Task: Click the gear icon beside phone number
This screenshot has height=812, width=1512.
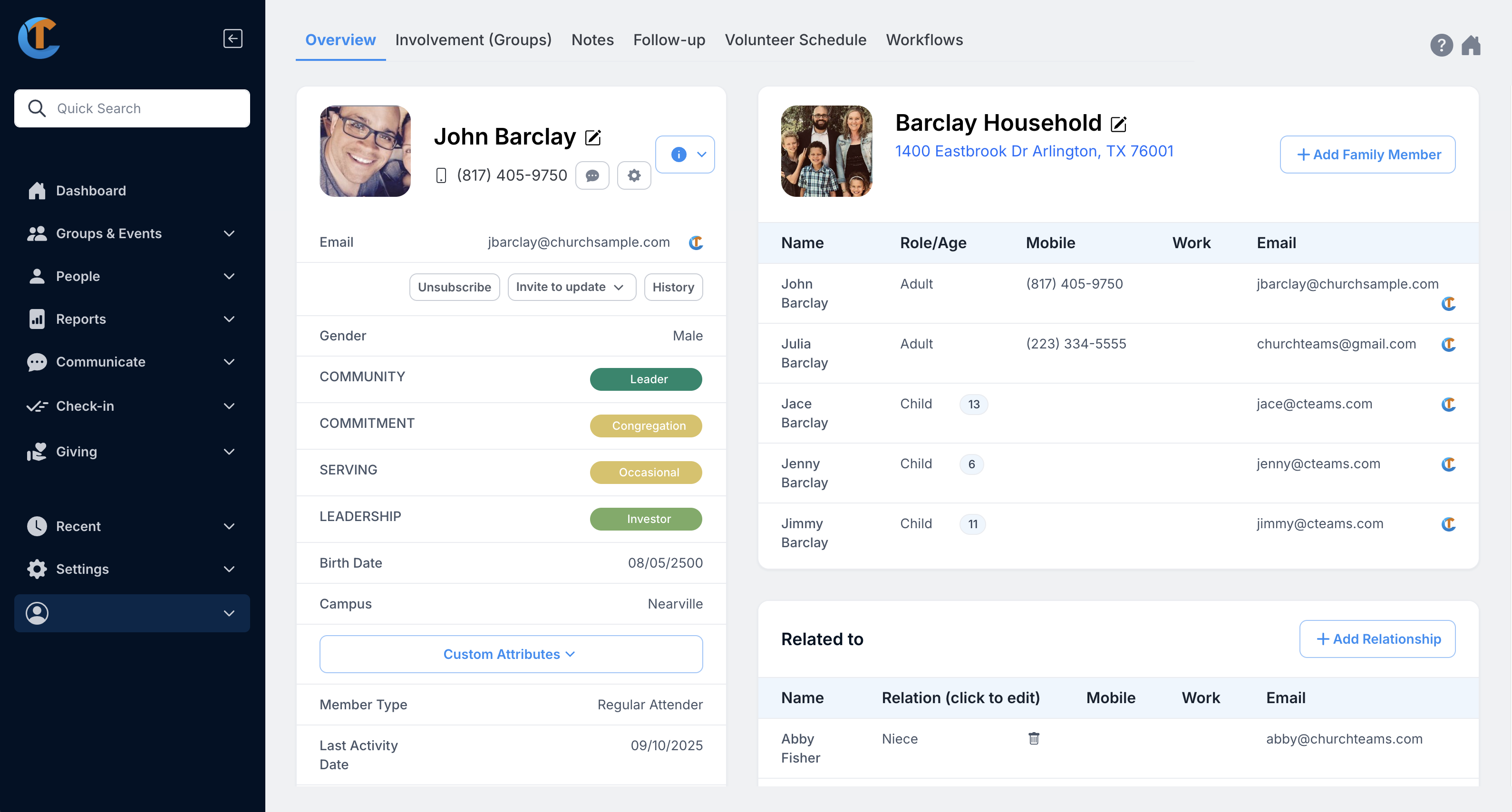Action: pos(634,175)
